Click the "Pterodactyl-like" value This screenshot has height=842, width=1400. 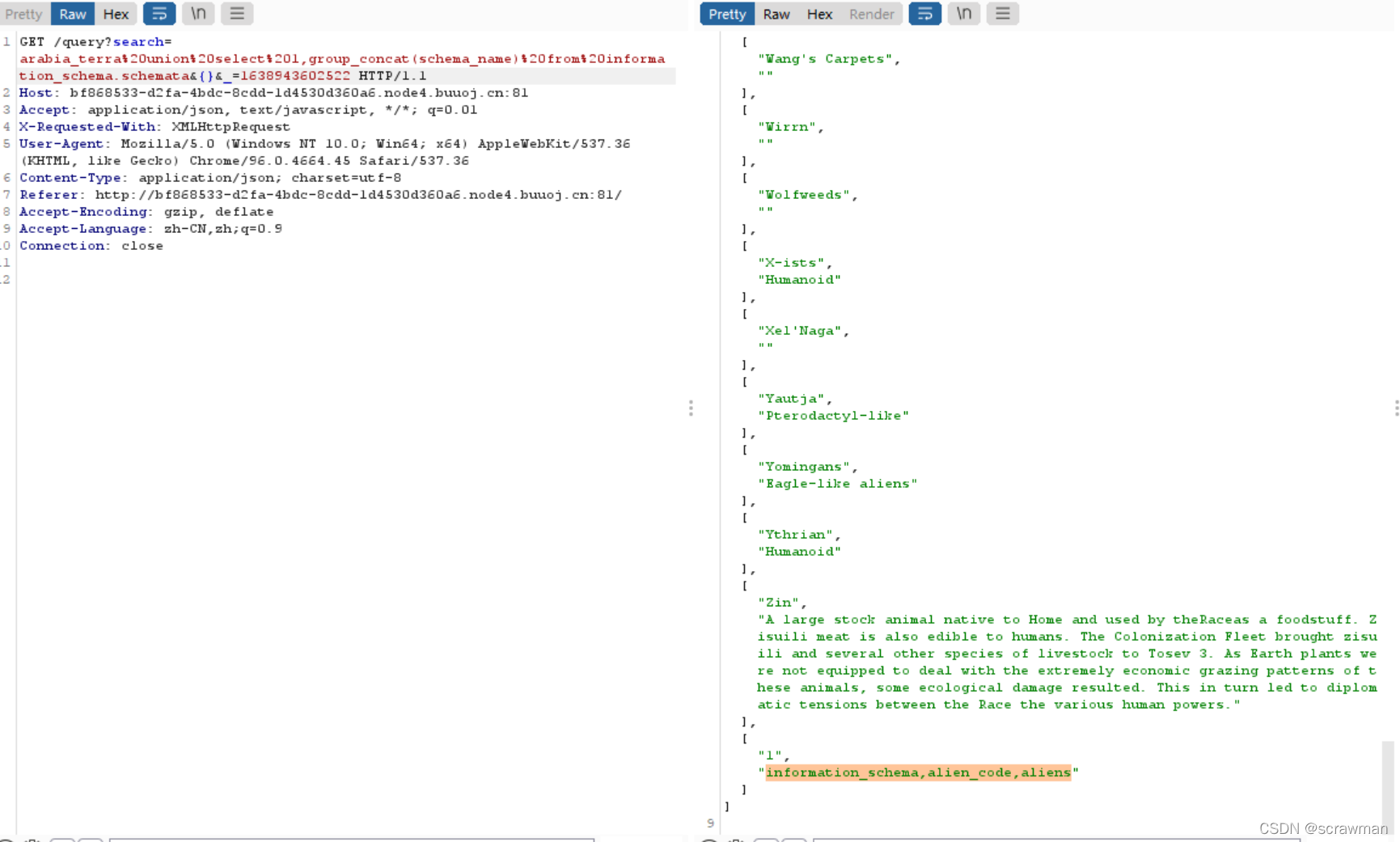(x=834, y=416)
